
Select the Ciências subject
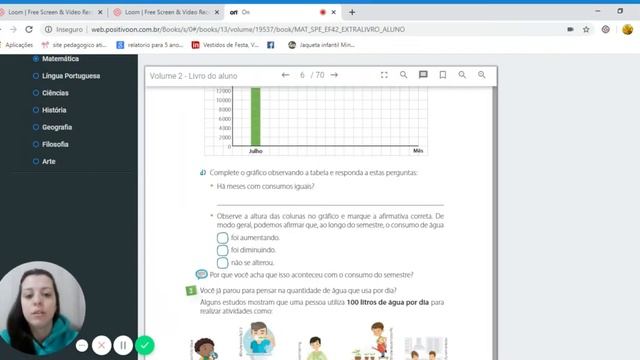coord(51,93)
